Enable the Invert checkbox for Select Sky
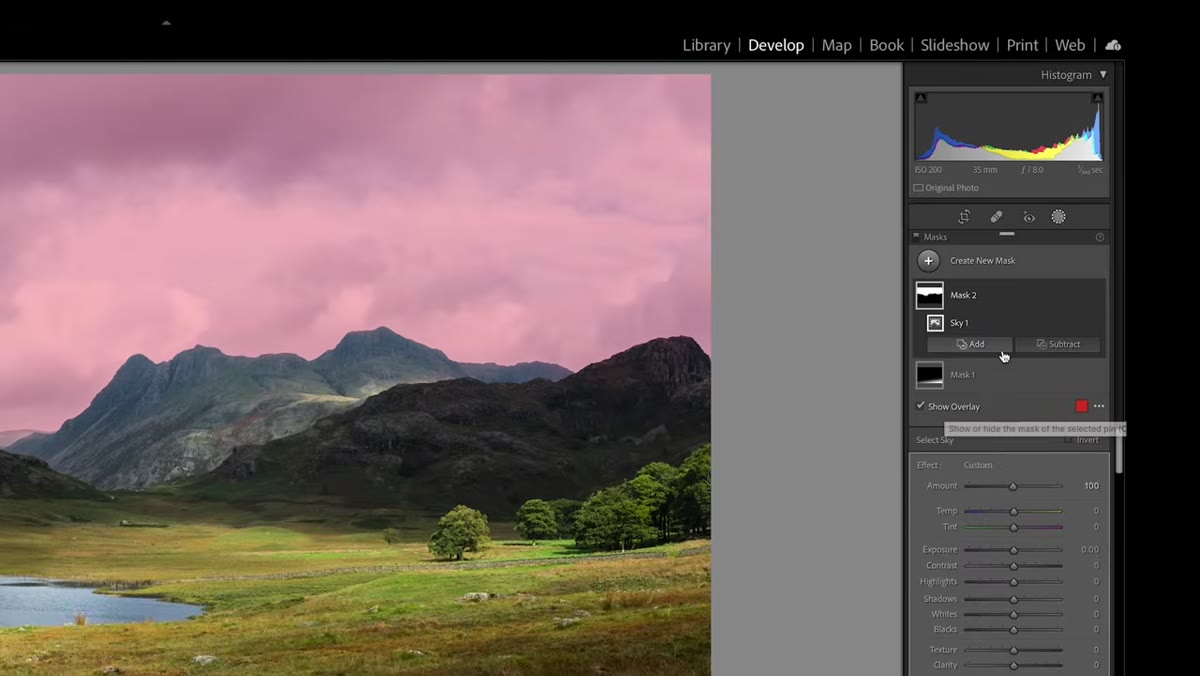Screen dimensions: 1200x676 pyautogui.click(x=1068, y=440)
